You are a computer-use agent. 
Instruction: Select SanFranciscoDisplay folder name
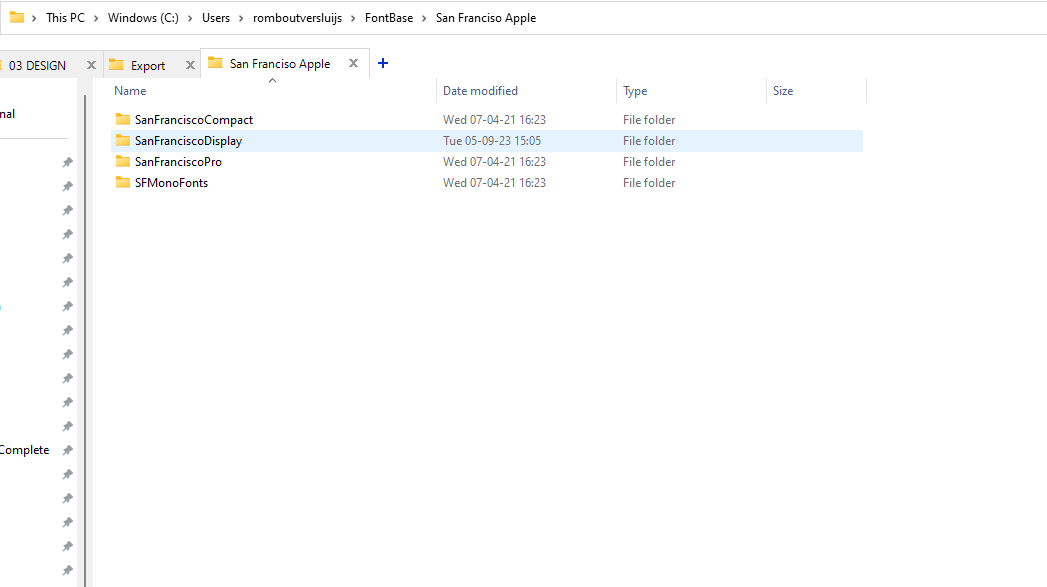[x=188, y=141]
